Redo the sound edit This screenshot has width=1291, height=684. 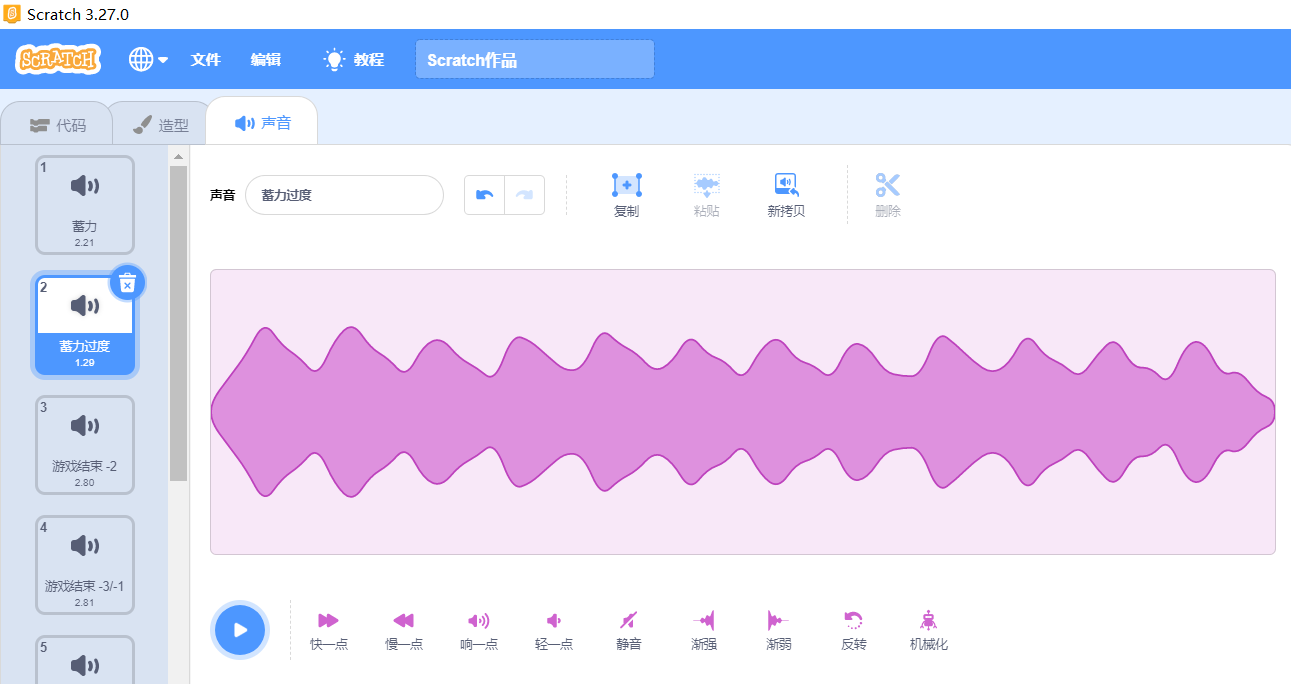click(x=525, y=195)
